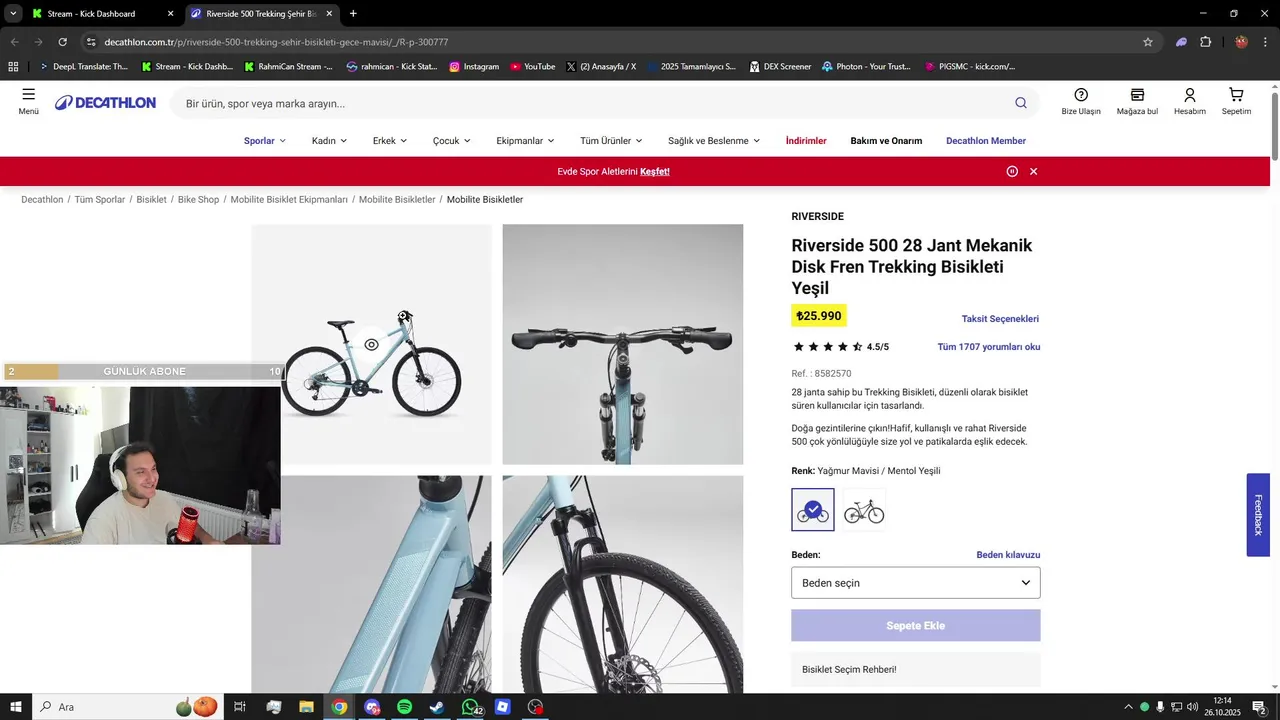
Task: Open the İndirimler menu item
Action: [806, 141]
